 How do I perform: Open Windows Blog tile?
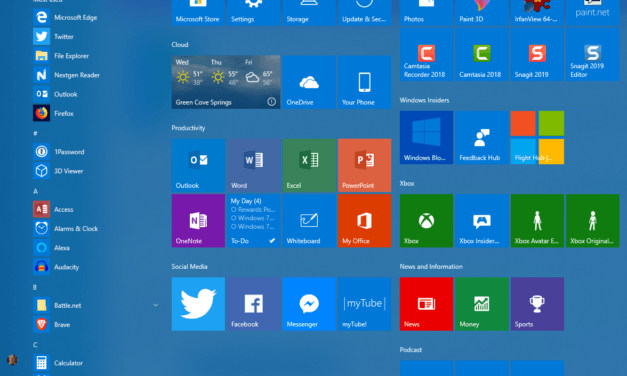coord(426,138)
